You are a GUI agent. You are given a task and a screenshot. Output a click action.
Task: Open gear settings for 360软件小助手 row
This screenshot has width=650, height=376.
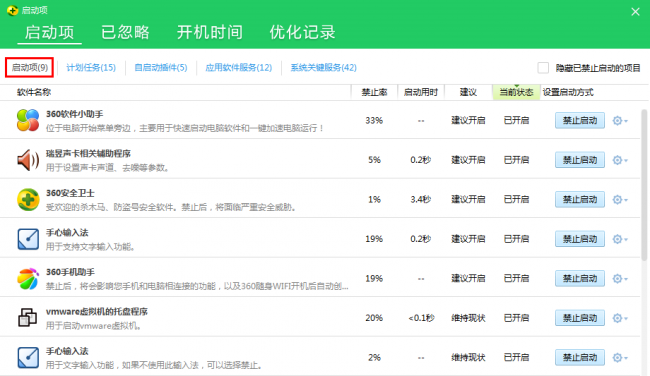[x=620, y=121]
